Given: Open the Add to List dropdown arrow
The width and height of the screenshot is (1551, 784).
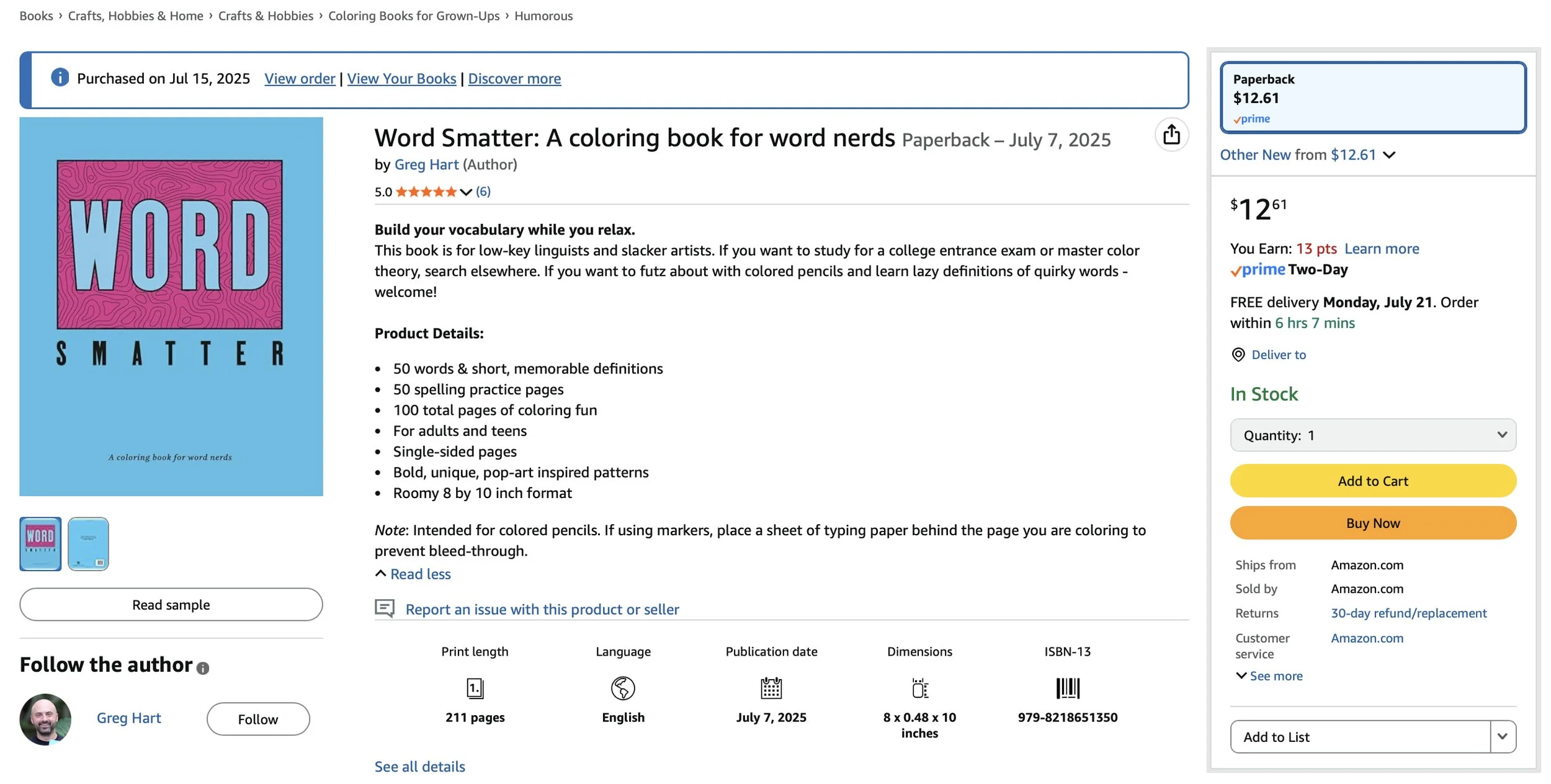Looking at the screenshot, I should click(1502, 736).
